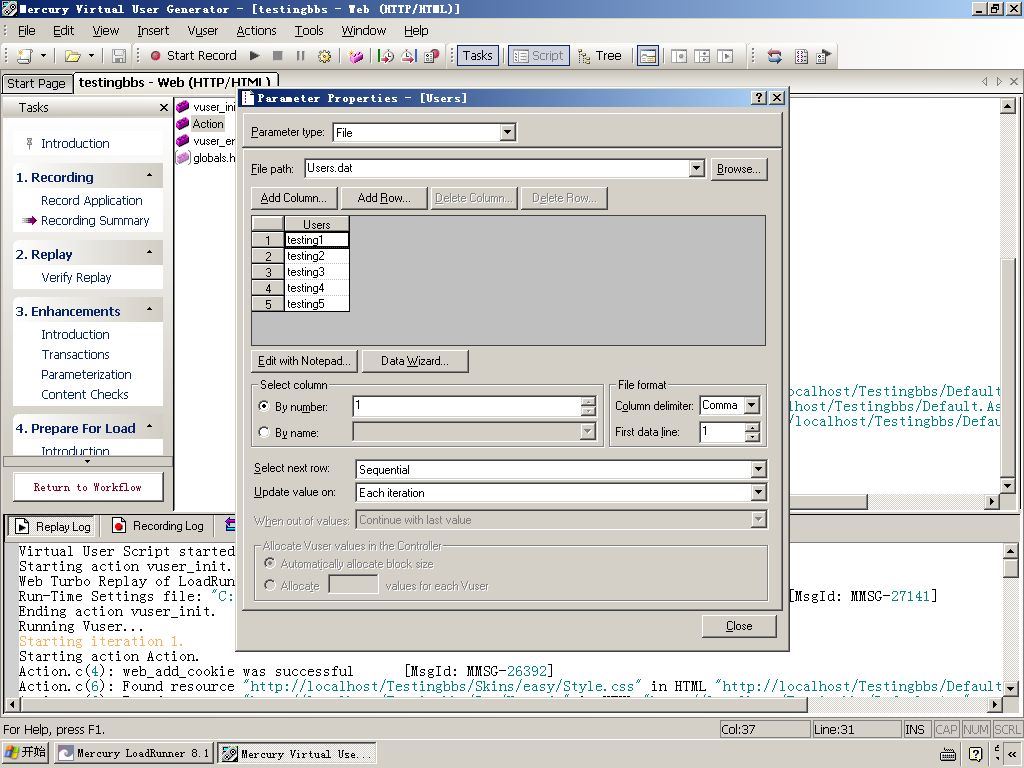Open the File path dropdown
This screenshot has height=768, width=1024.
(x=696, y=168)
